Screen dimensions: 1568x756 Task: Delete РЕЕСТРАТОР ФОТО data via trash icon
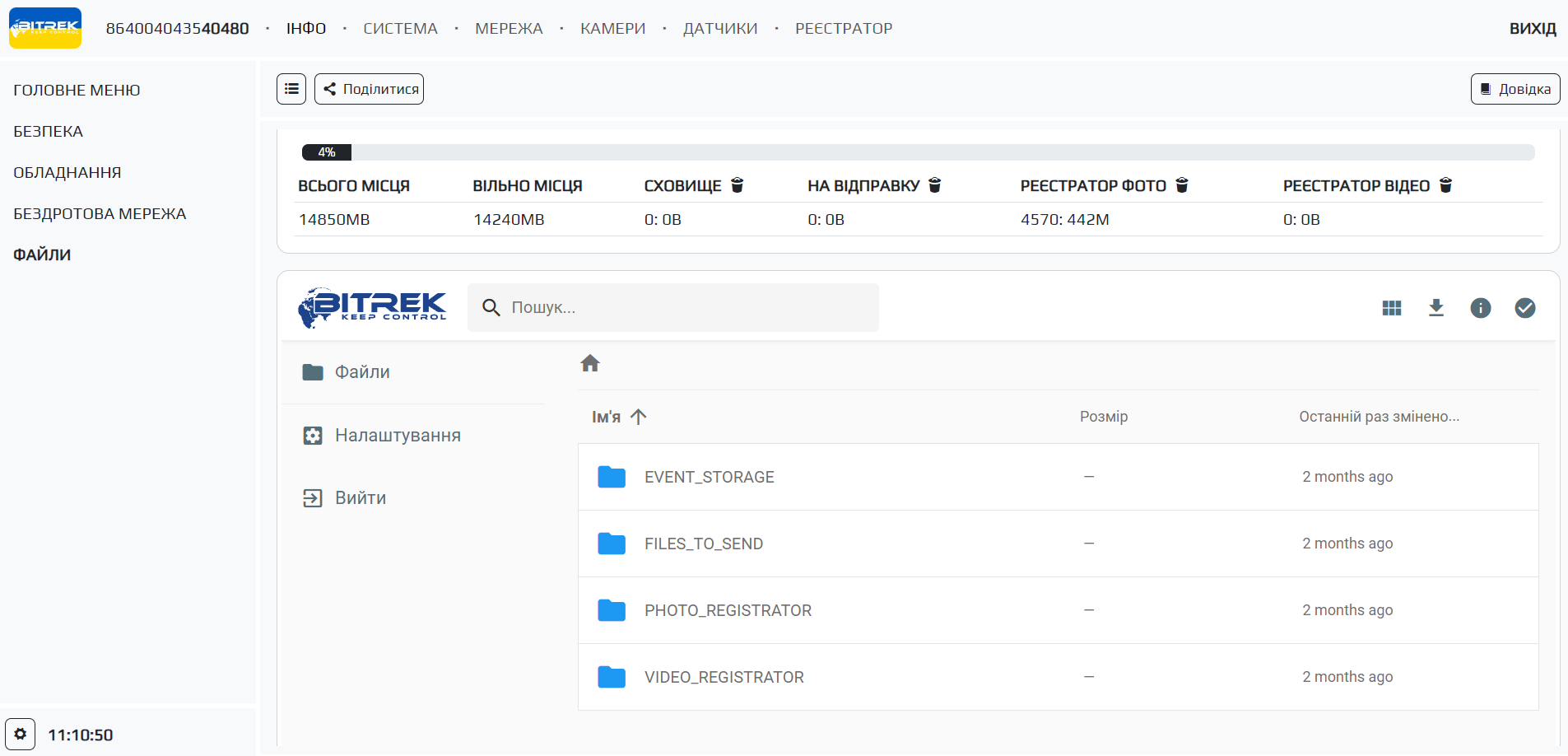1182,185
